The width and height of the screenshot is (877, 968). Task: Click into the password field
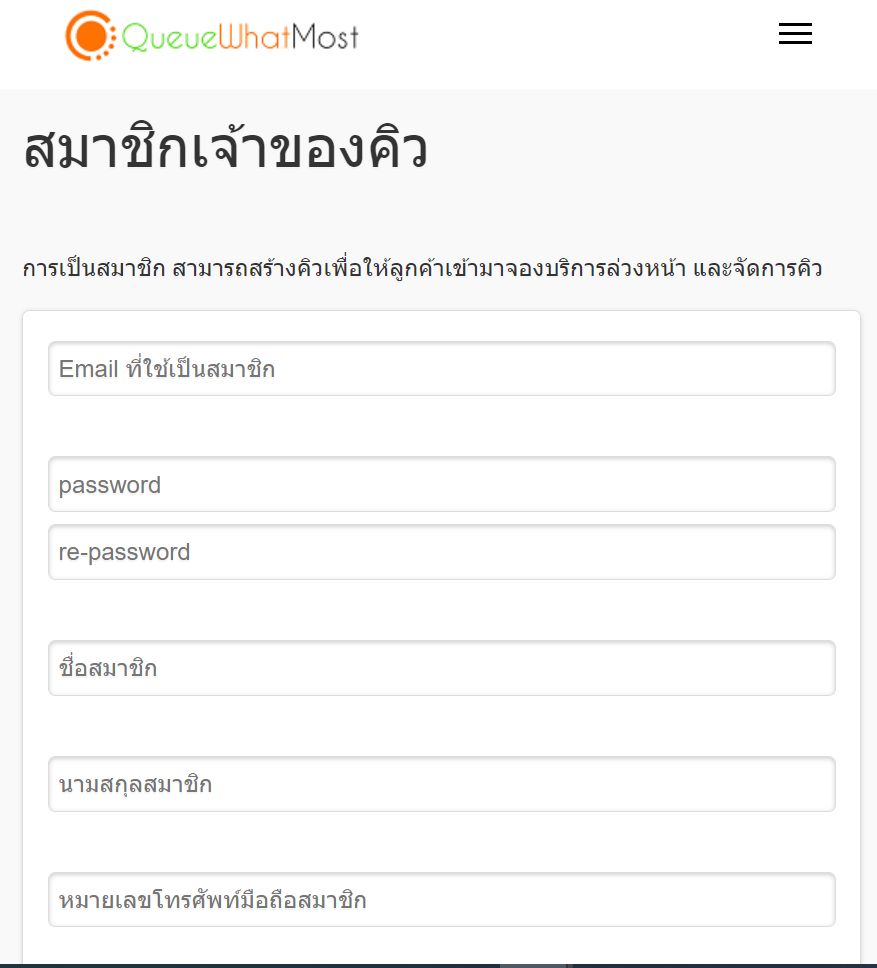coord(441,485)
